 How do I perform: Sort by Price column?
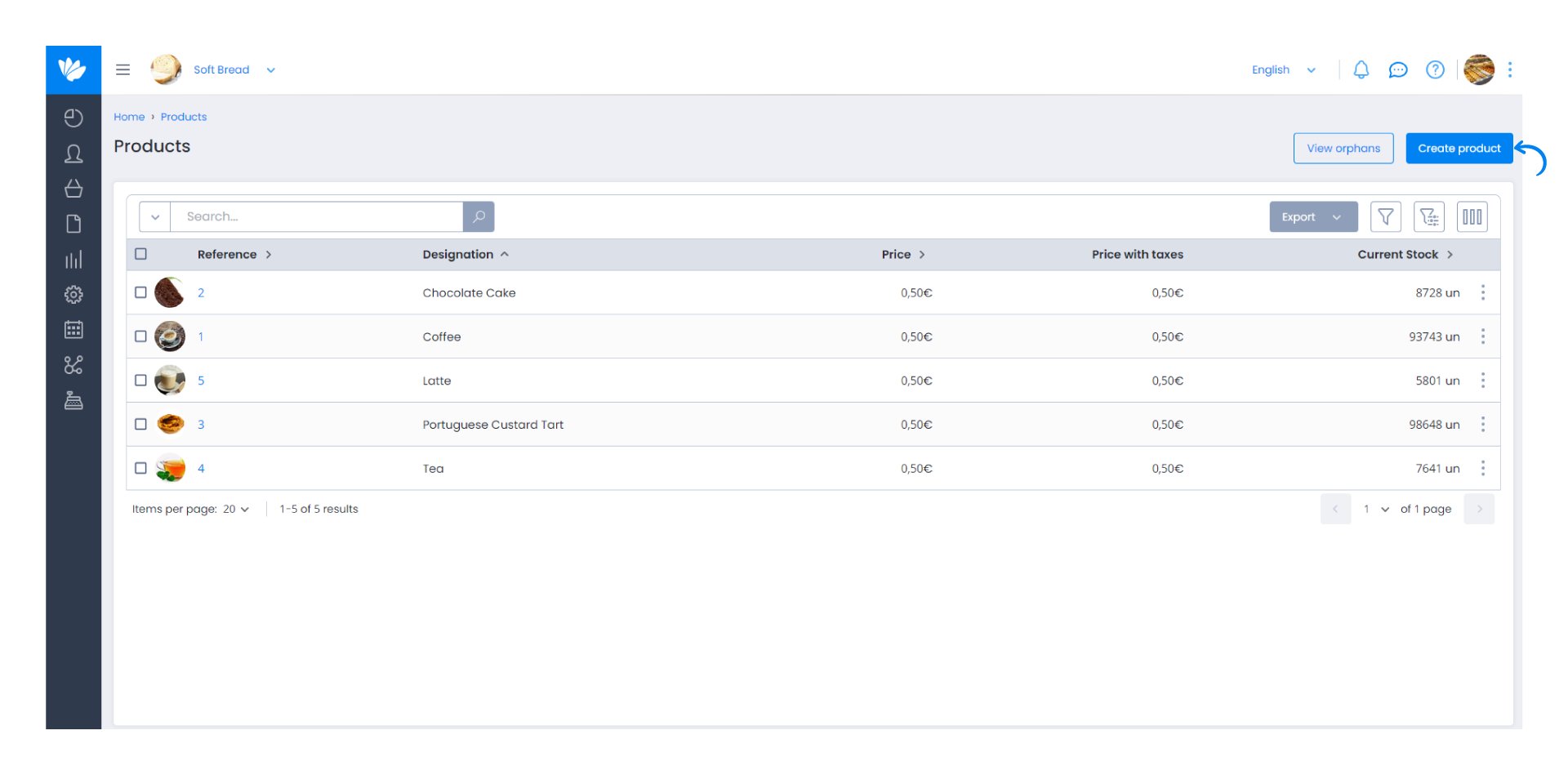[903, 255]
